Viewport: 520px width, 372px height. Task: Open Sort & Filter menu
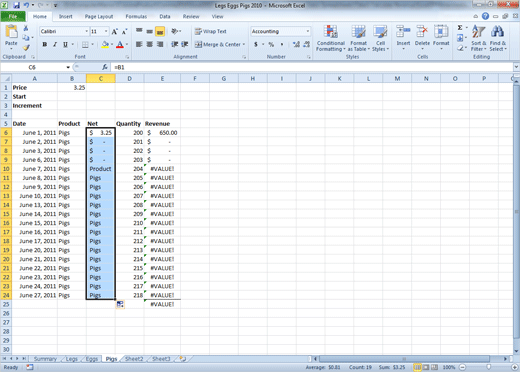point(479,38)
